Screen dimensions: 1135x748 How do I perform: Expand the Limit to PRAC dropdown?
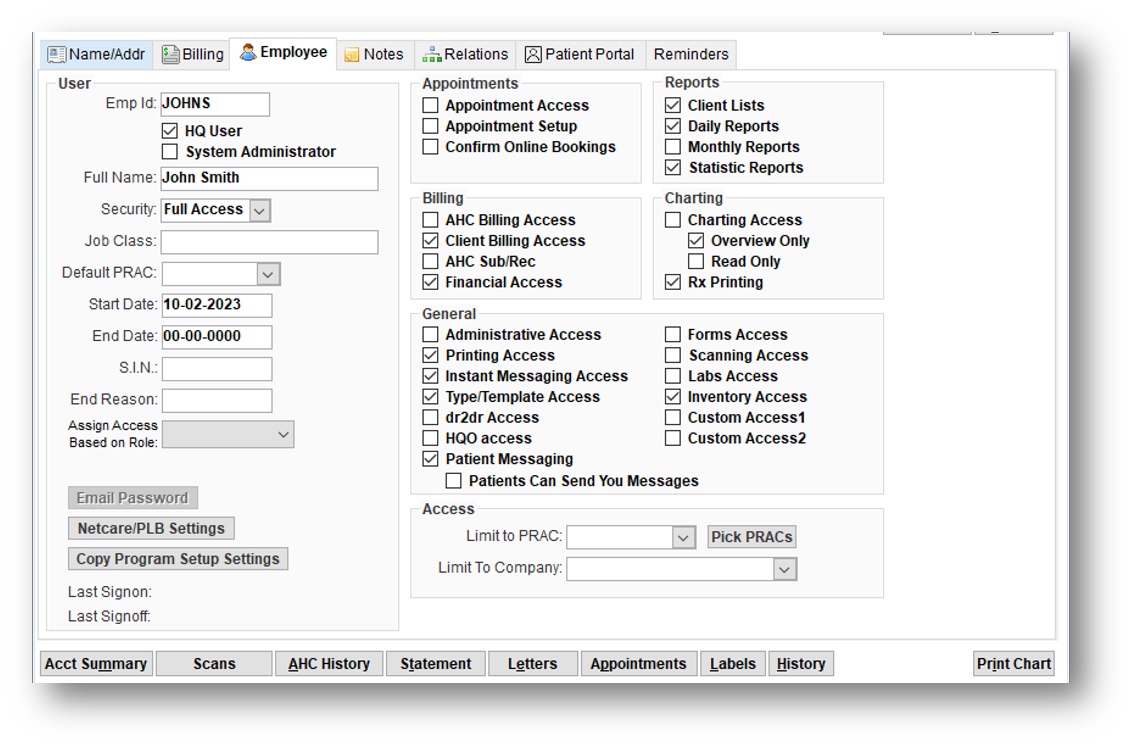683,537
